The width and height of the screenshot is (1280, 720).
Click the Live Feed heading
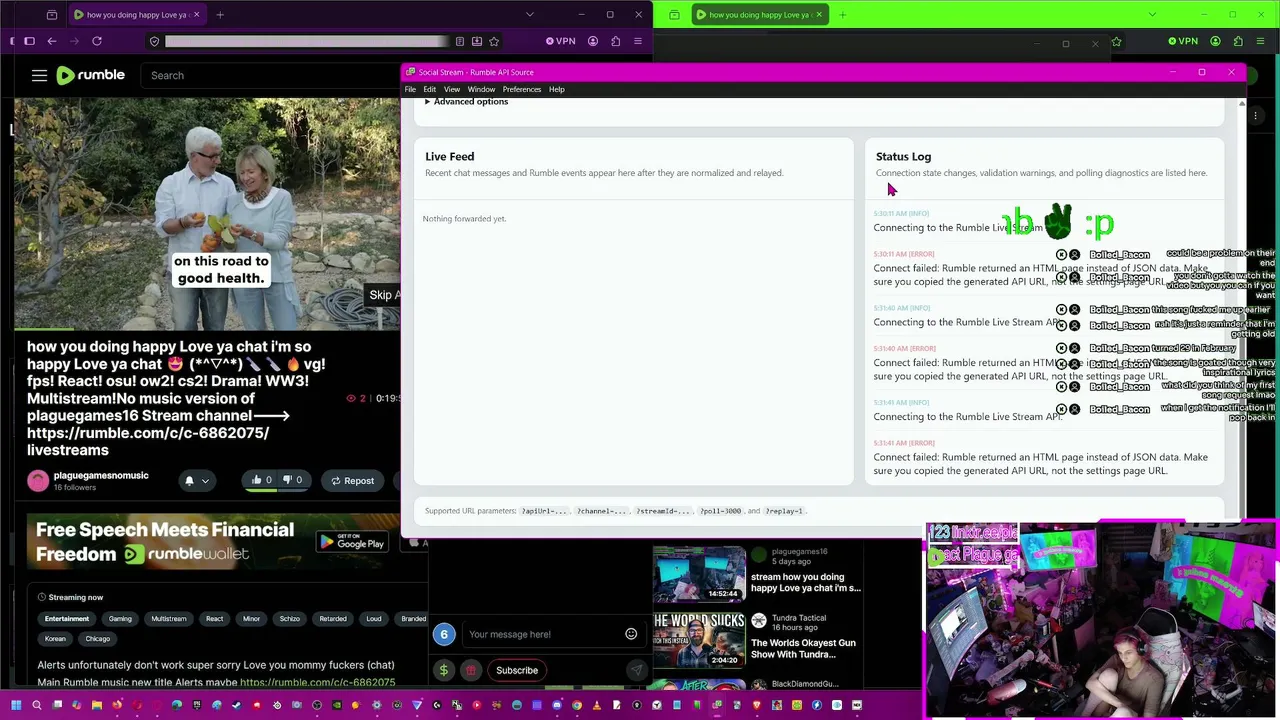[450, 156]
